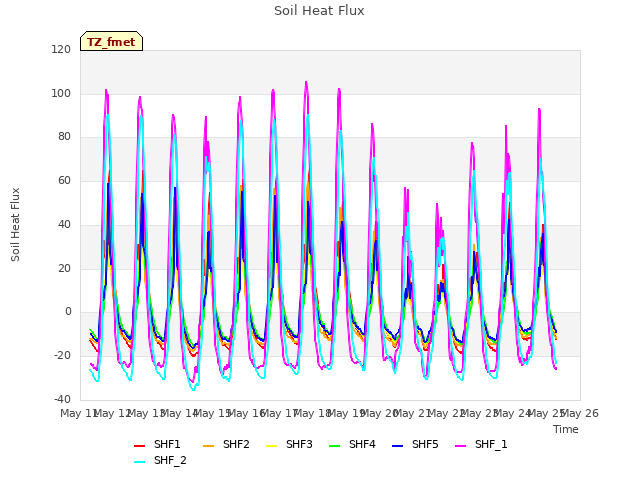Image resolution: width=640 pixels, height=480 pixels.
Task: Click the May 26 x-axis tick label
Action: (x=580, y=413)
